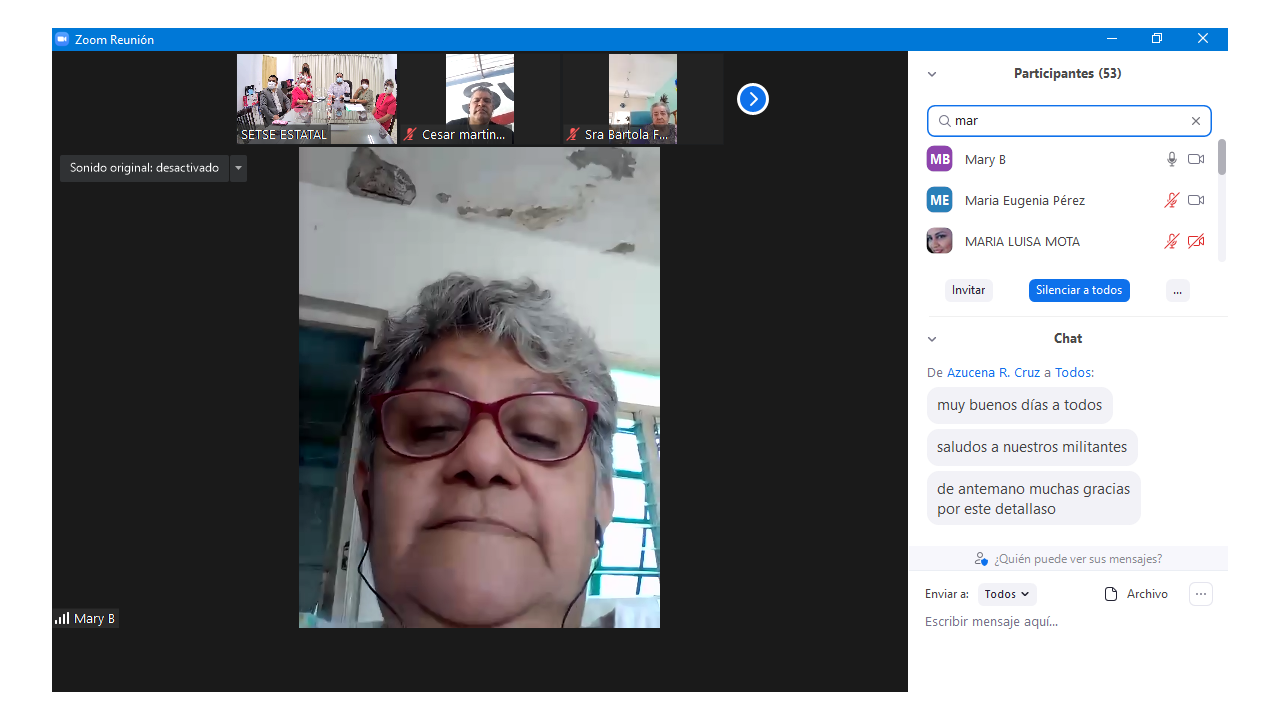Click Mary B main video feed

[x=479, y=388]
